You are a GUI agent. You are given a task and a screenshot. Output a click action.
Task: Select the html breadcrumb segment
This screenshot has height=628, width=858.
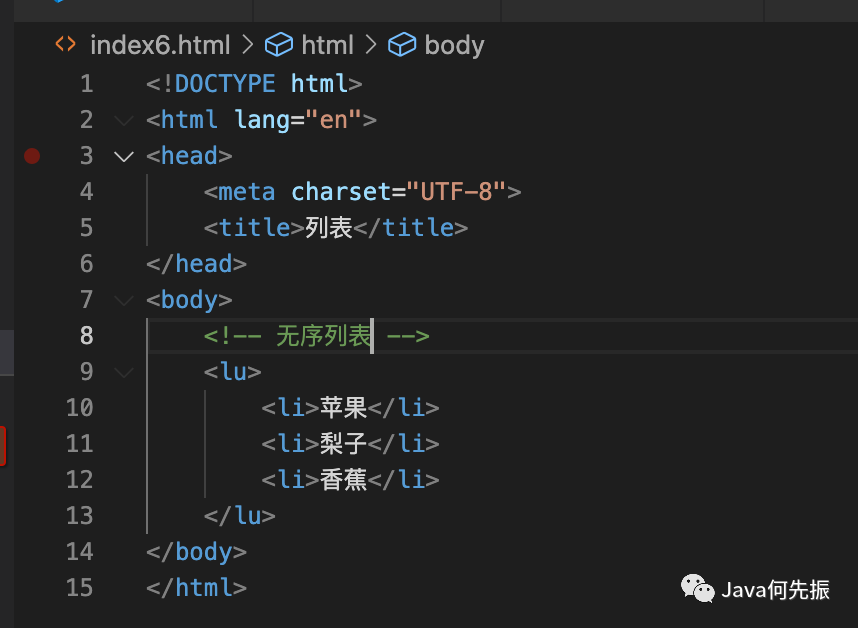[x=327, y=45]
